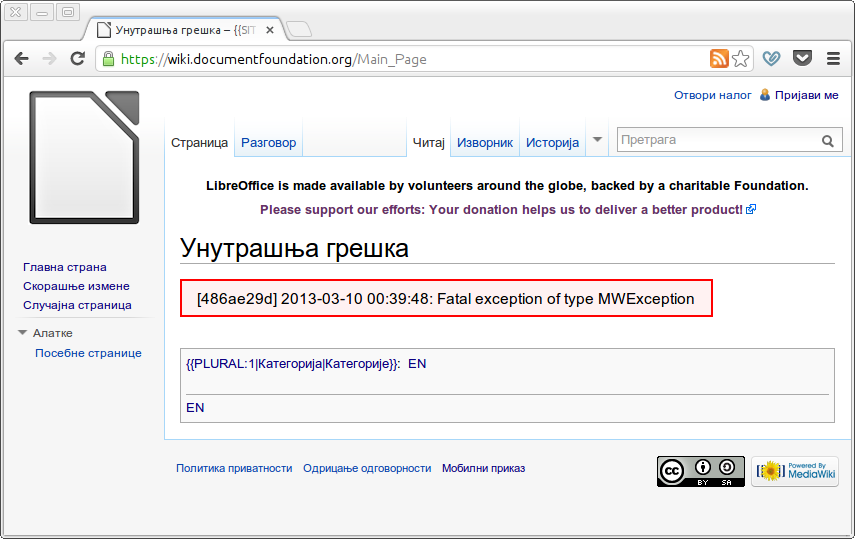This screenshot has height=539, width=855.
Task: Open the Chrome hamburger menu
Action: [833, 59]
